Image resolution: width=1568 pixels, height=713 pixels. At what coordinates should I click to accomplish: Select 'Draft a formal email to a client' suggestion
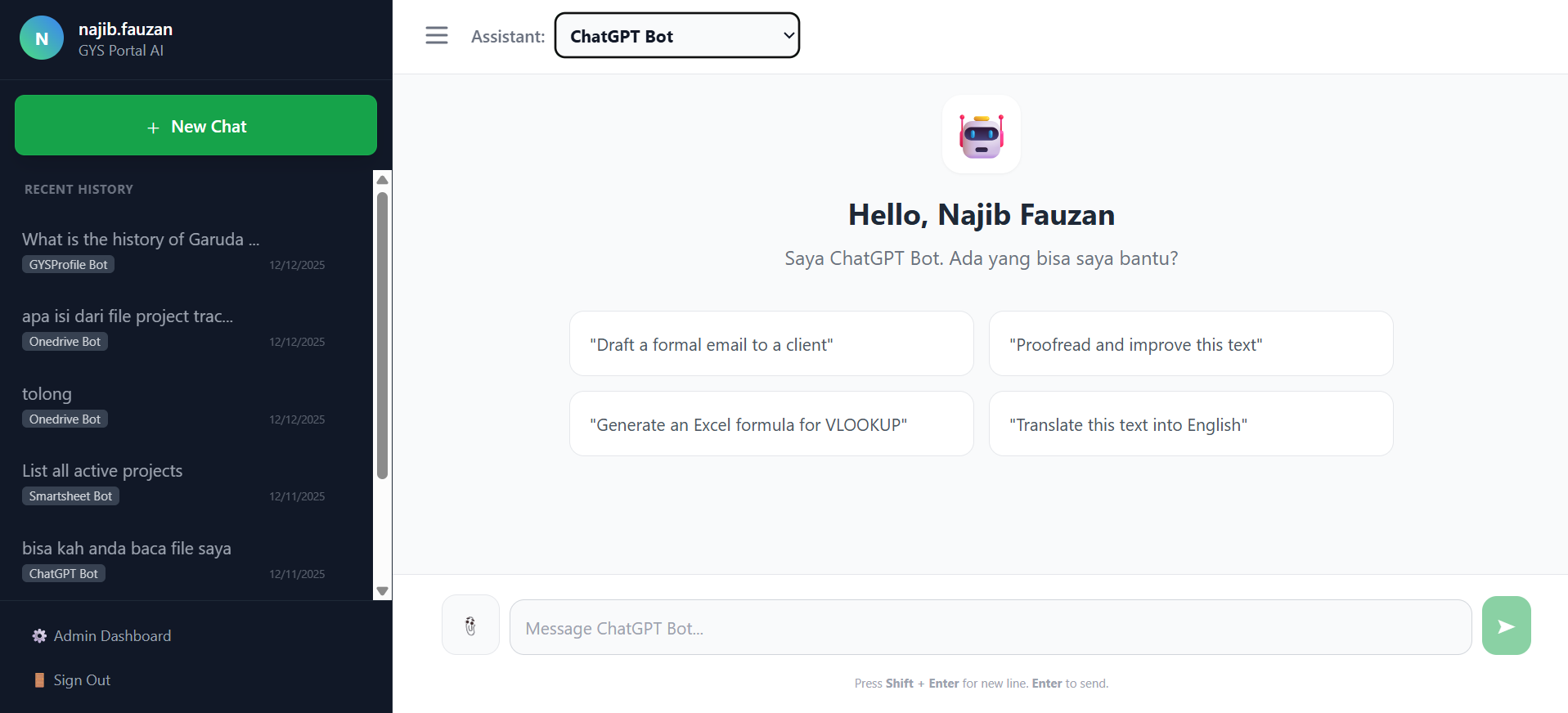(x=771, y=344)
